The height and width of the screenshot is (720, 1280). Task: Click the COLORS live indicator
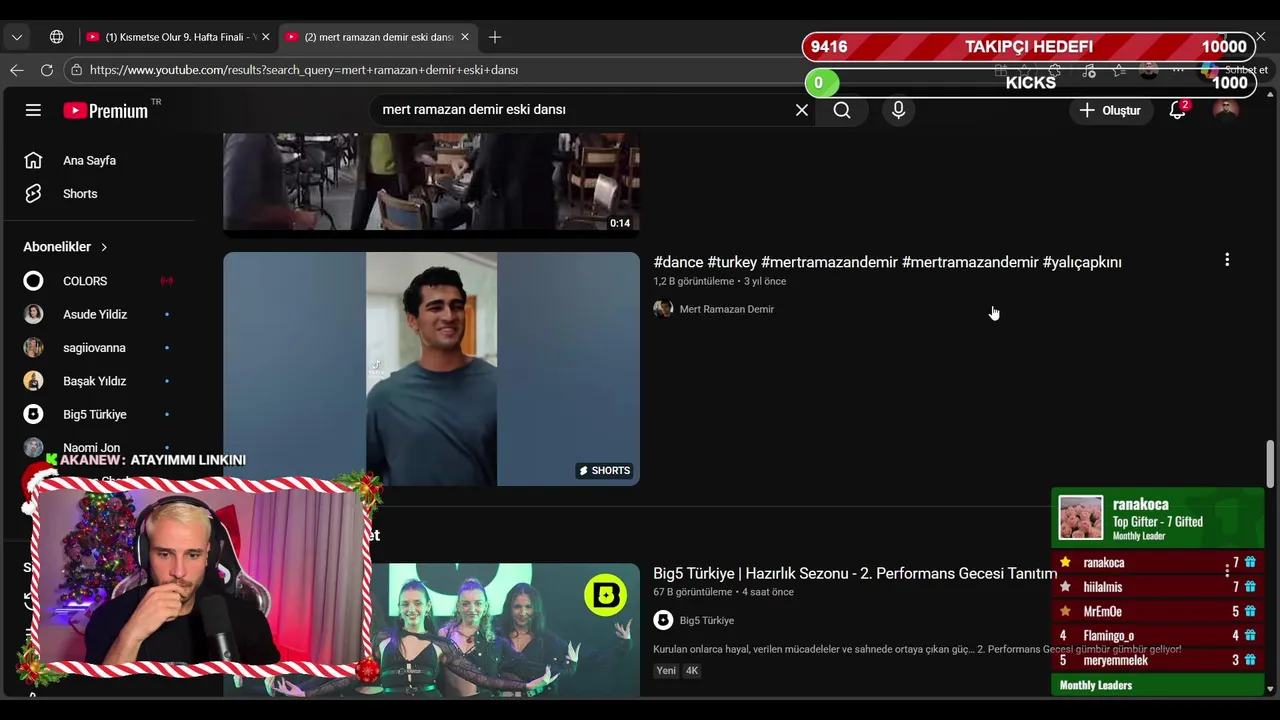(x=166, y=281)
